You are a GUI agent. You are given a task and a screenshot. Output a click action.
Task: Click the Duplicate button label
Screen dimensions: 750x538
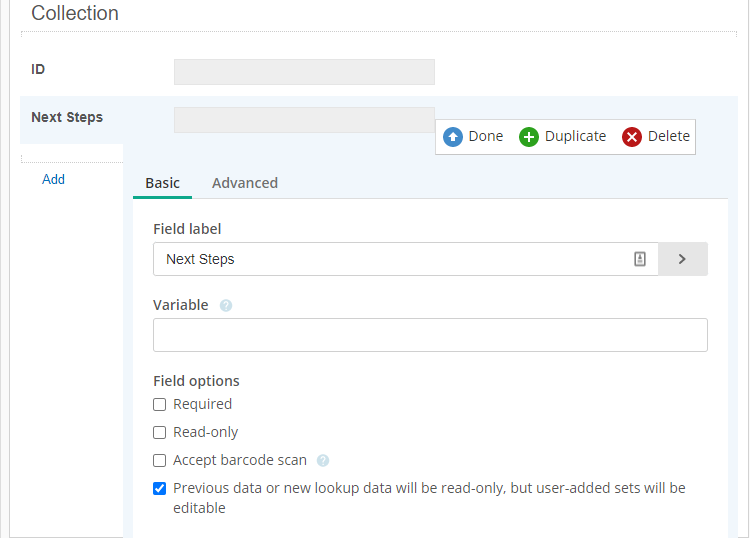[x=575, y=136]
